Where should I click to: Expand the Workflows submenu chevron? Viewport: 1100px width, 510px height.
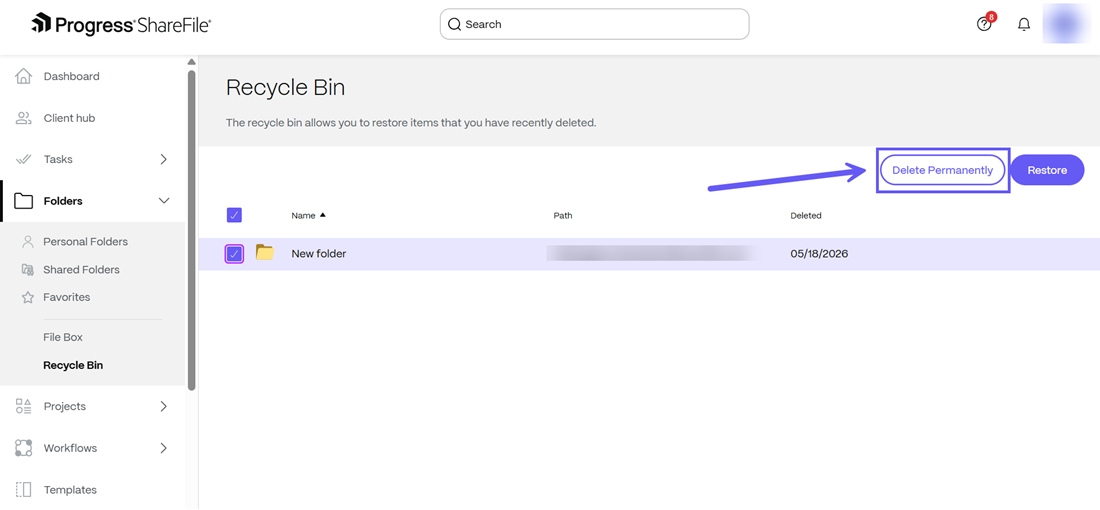pyautogui.click(x=163, y=448)
